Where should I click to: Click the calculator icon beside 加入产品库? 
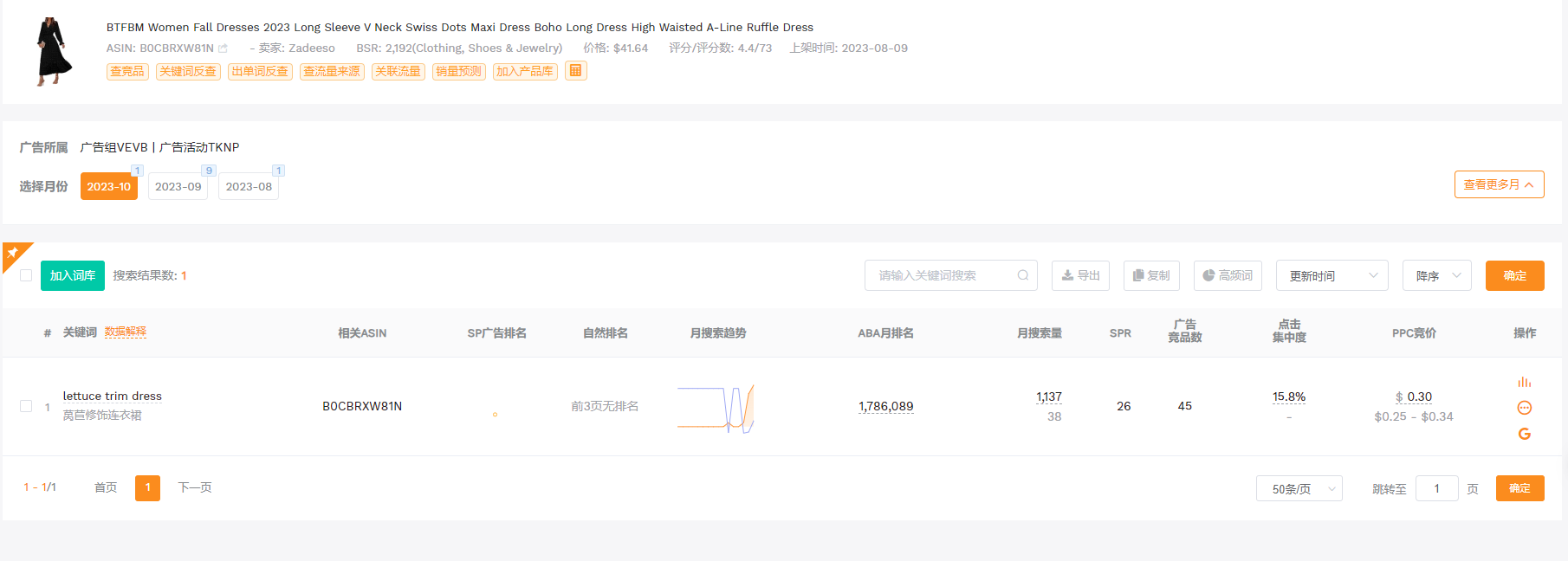pos(575,71)
